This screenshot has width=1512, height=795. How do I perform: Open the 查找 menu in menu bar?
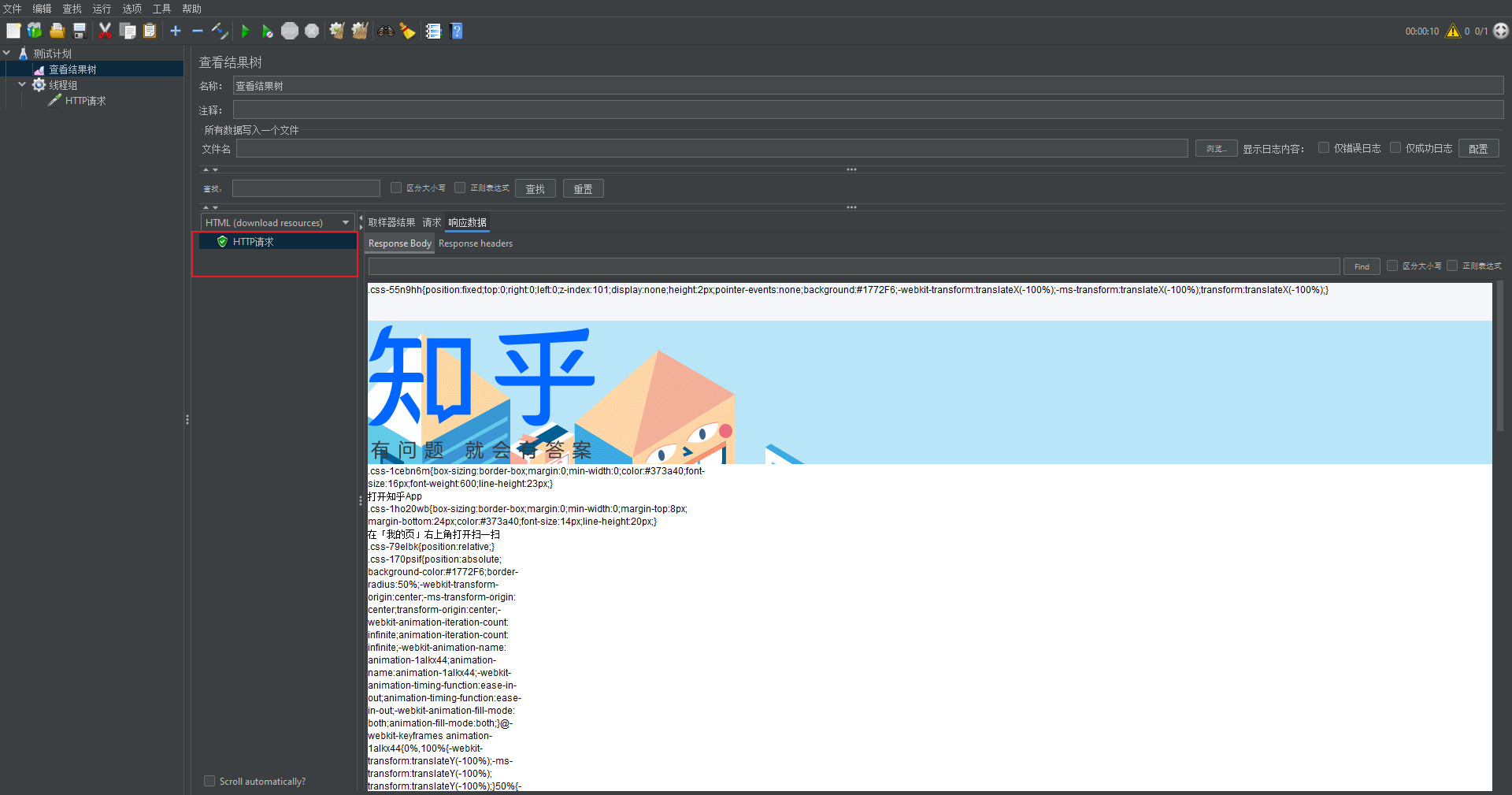72,9
